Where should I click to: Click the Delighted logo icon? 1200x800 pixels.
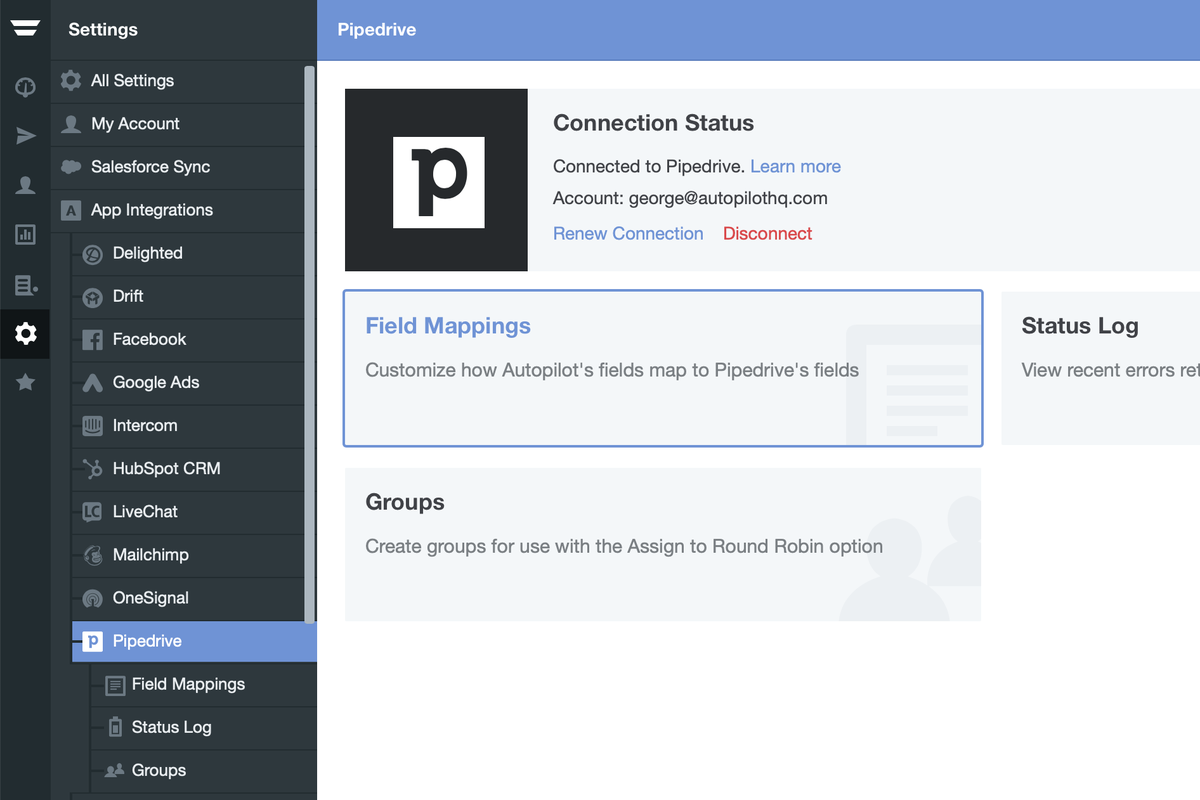click(x=92, y=254)
